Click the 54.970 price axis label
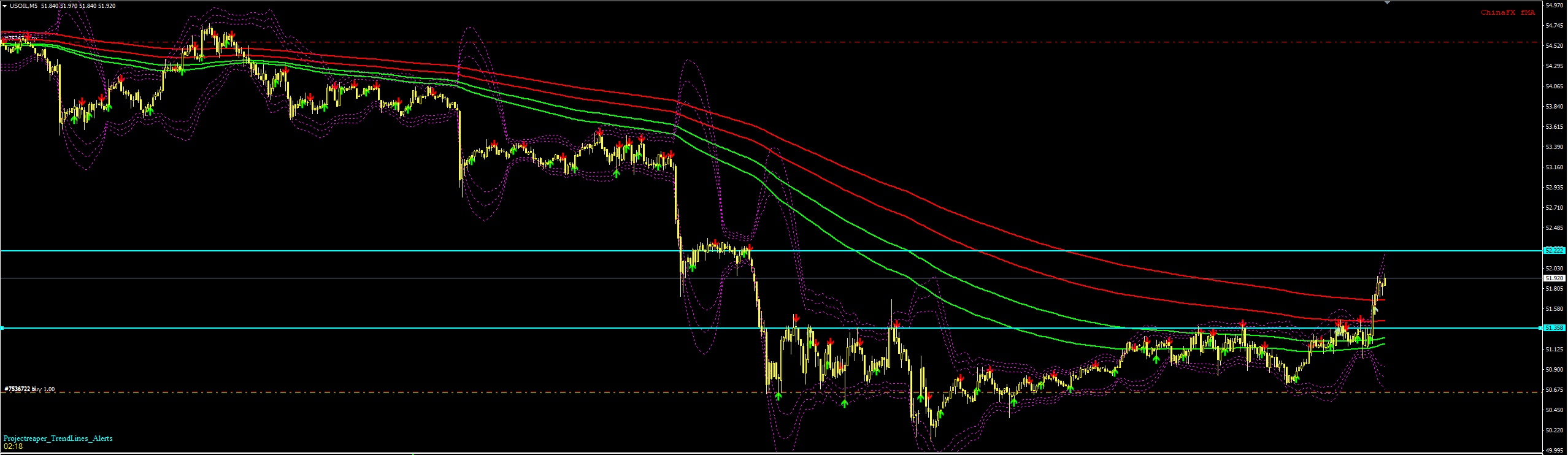This screenshot has height=455, width=1568. coord(1555,6)
